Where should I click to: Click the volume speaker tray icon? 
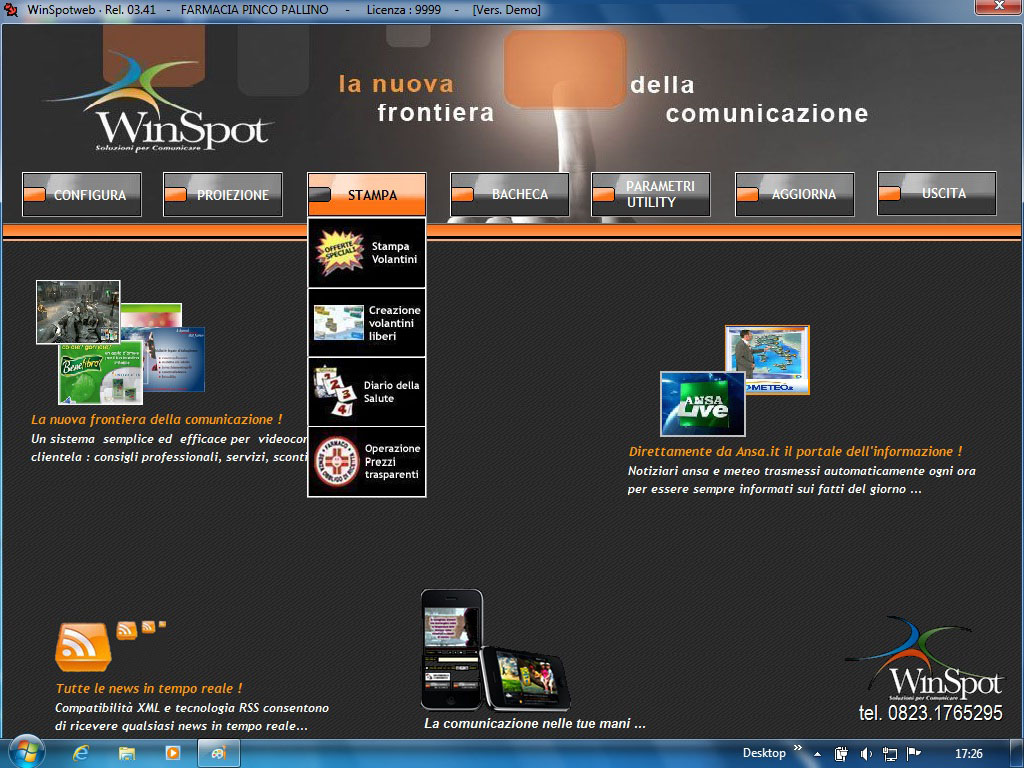[x=866, y=753]
